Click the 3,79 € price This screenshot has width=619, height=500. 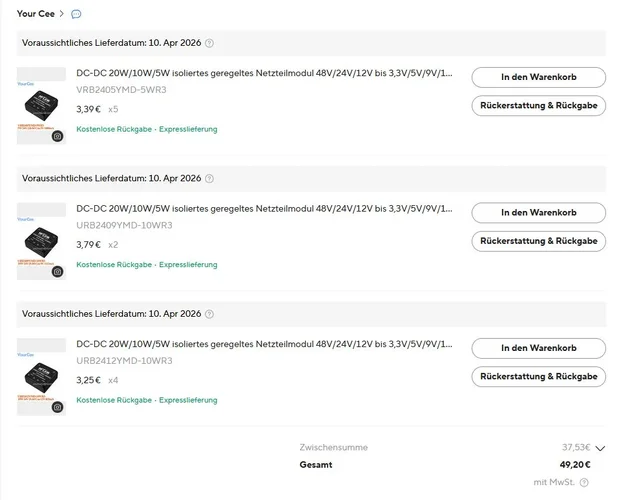(88, 245)
